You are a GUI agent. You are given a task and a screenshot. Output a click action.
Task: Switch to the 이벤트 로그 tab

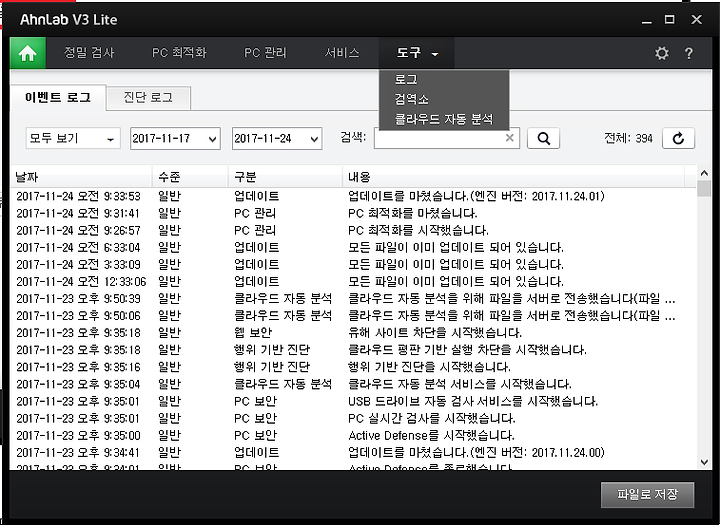coord(58,97)
